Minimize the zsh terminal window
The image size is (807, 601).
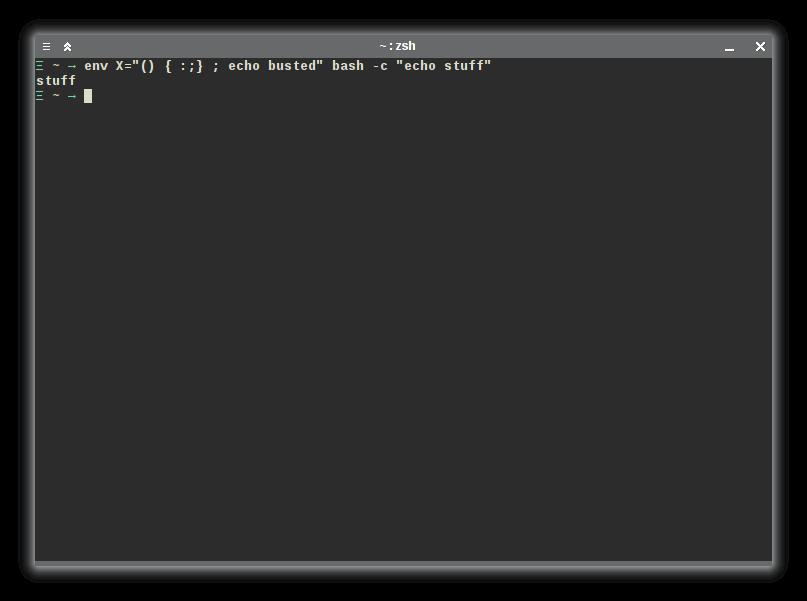[x=729, y=49]
